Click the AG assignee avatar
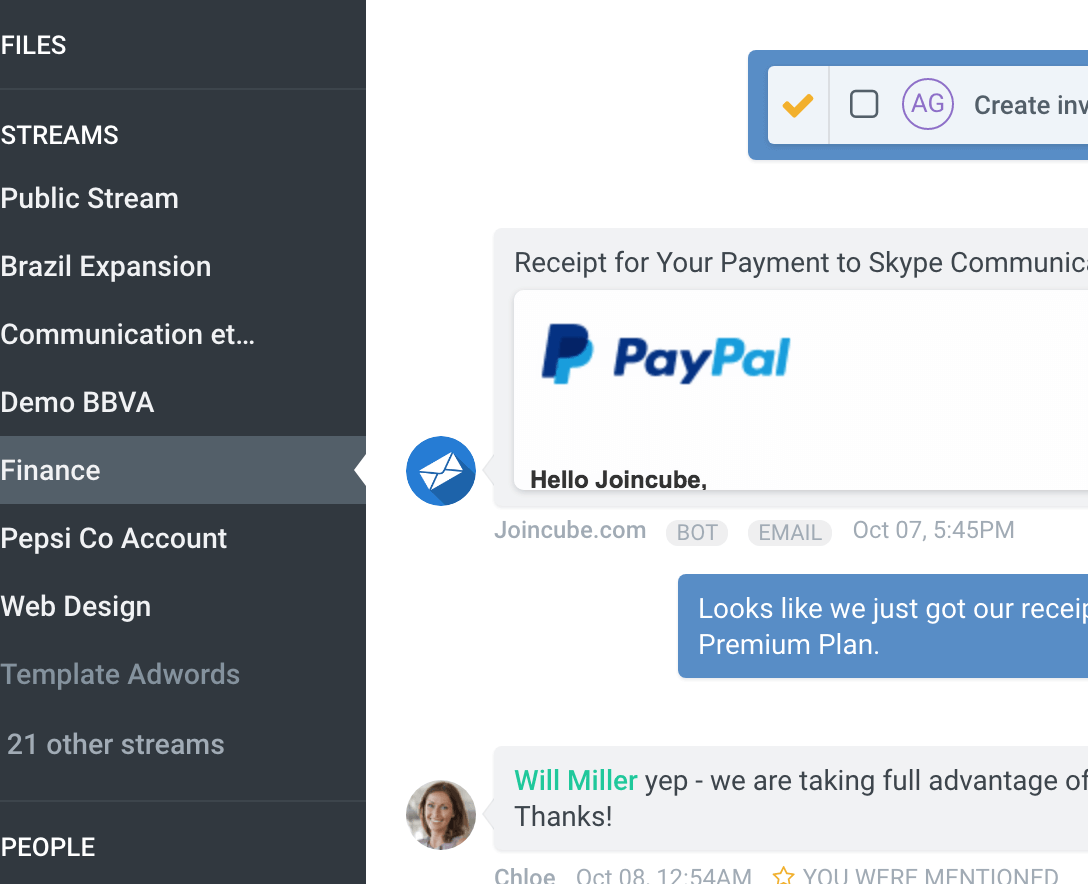 click(x=928, y=104)
